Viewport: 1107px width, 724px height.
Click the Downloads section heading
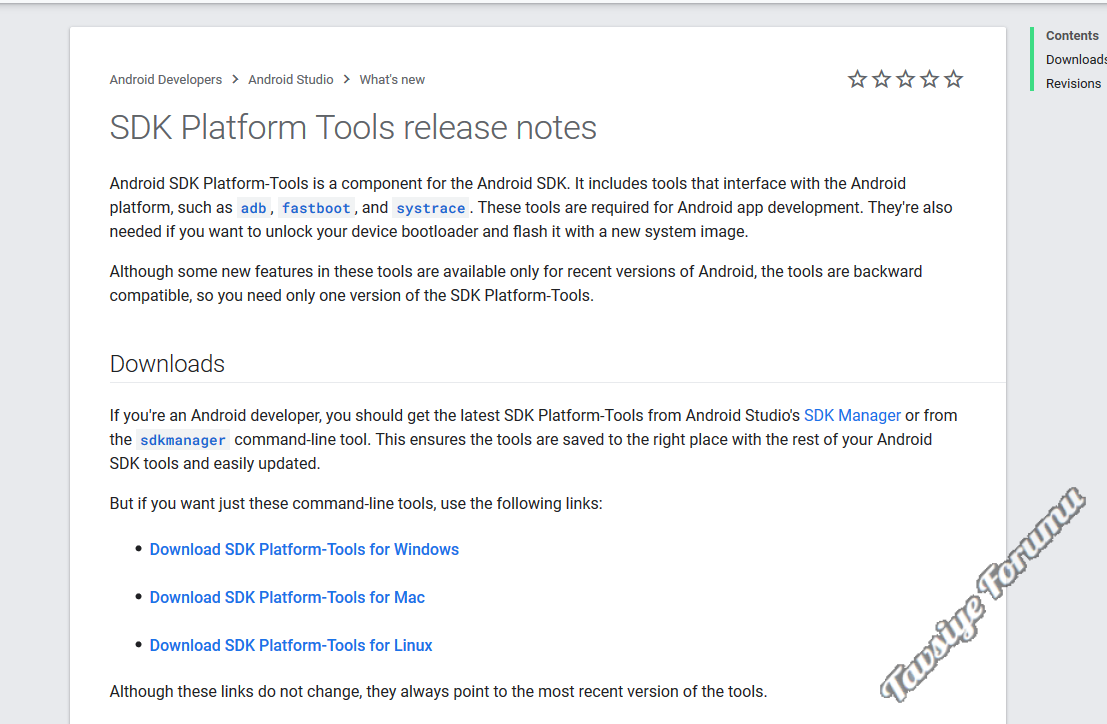click(167, 364)
